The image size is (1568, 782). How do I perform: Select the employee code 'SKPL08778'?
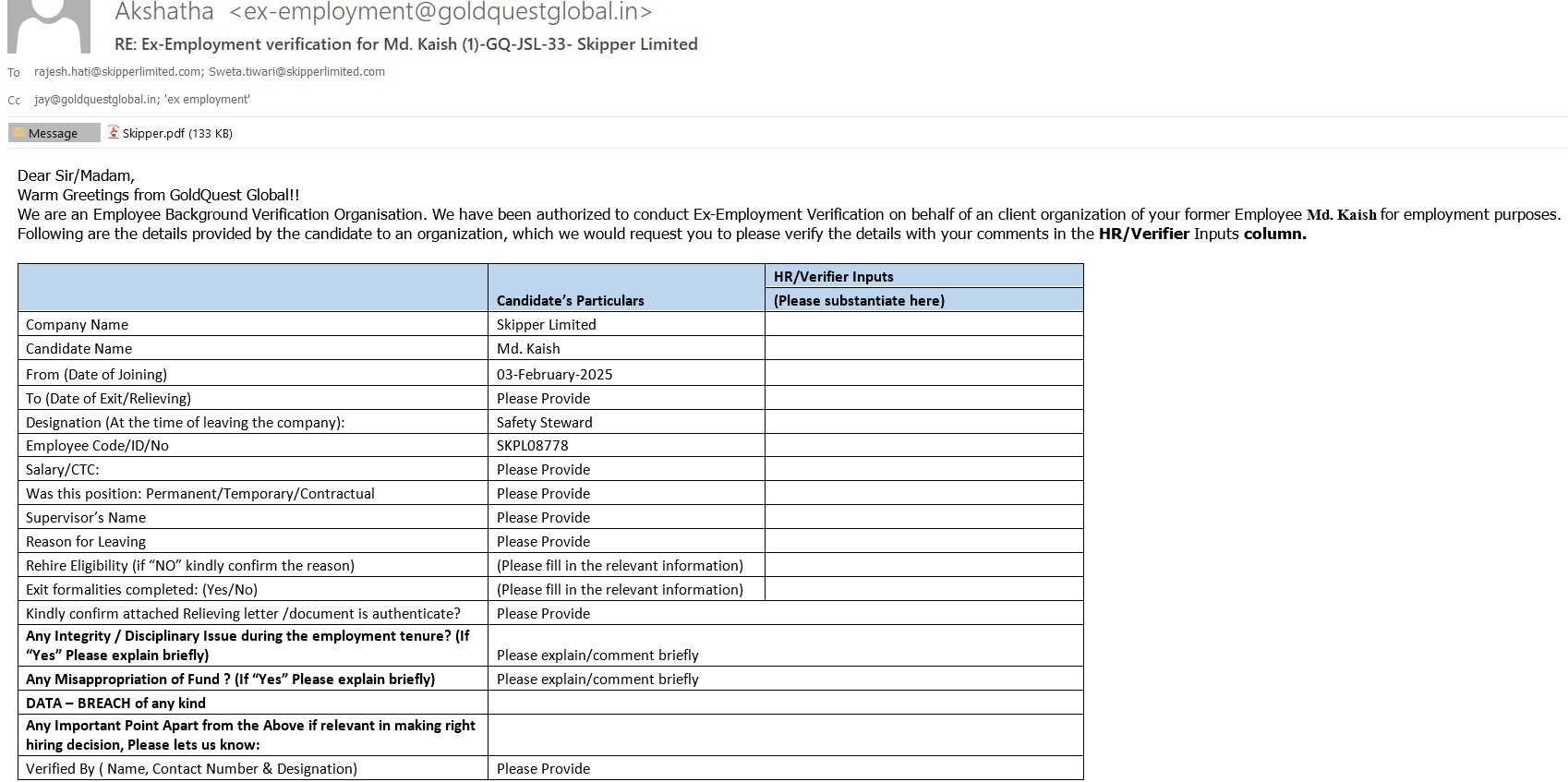(533, 445)
